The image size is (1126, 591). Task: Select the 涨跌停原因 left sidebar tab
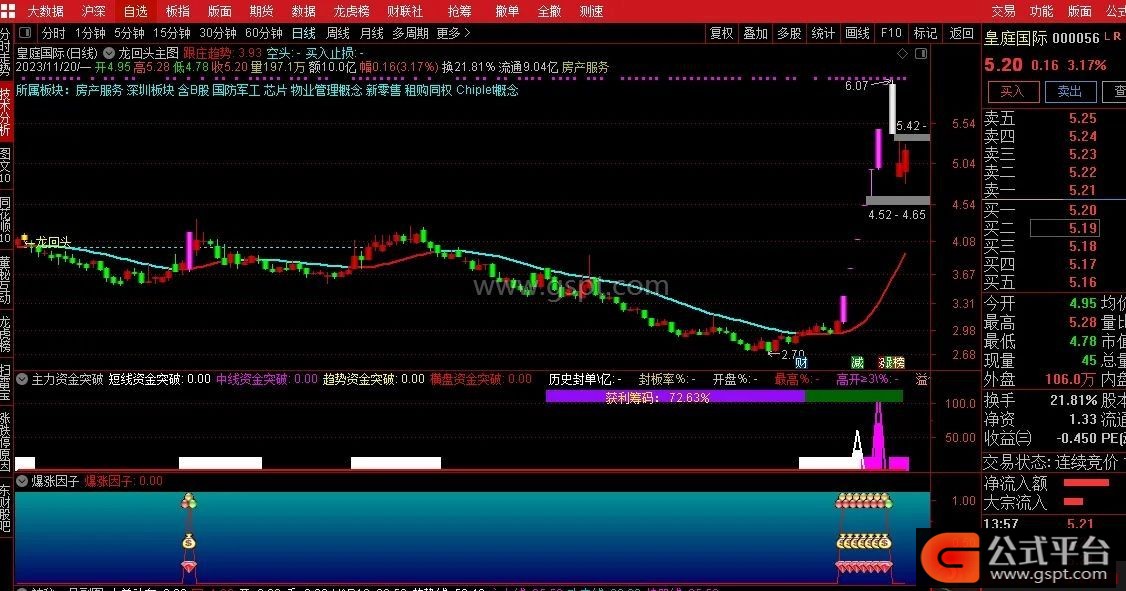click(x=6, y=439)
